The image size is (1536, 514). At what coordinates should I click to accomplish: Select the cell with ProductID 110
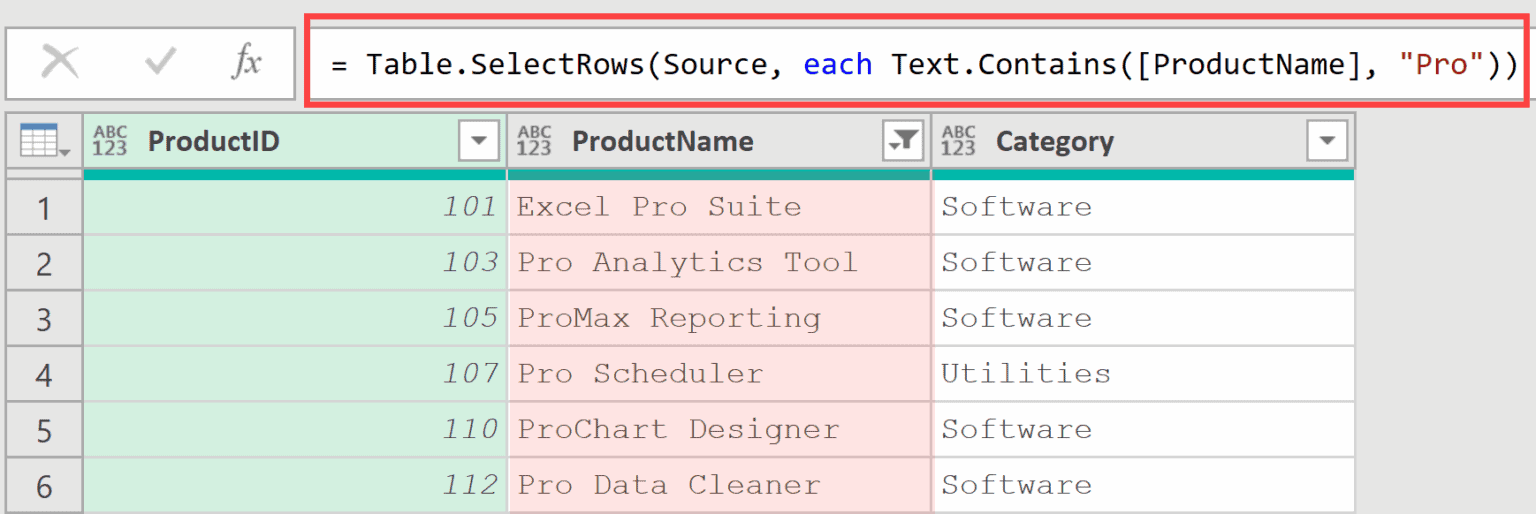click(x=295, y=430)
